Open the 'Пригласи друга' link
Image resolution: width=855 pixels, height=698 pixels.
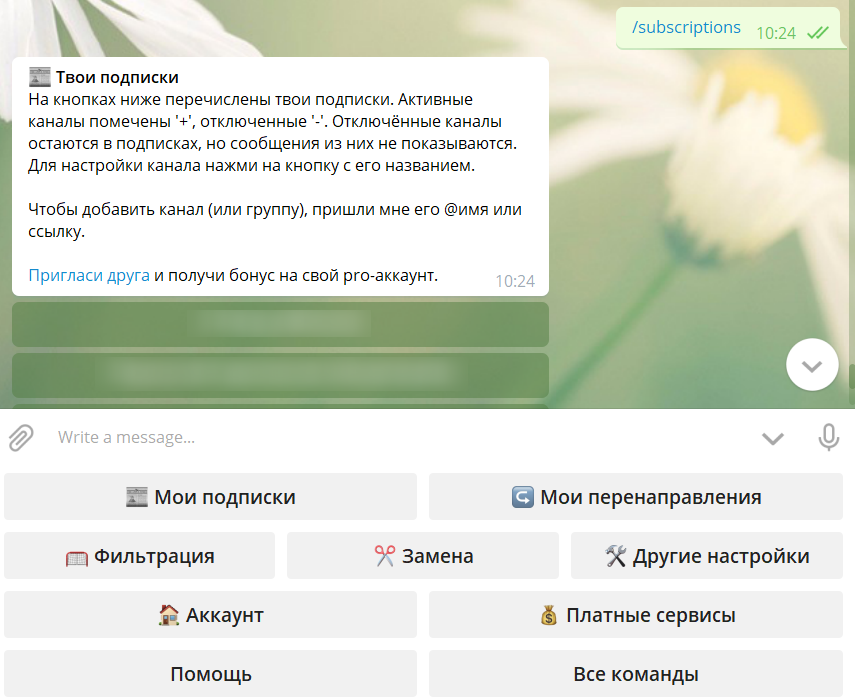(89, 275)
